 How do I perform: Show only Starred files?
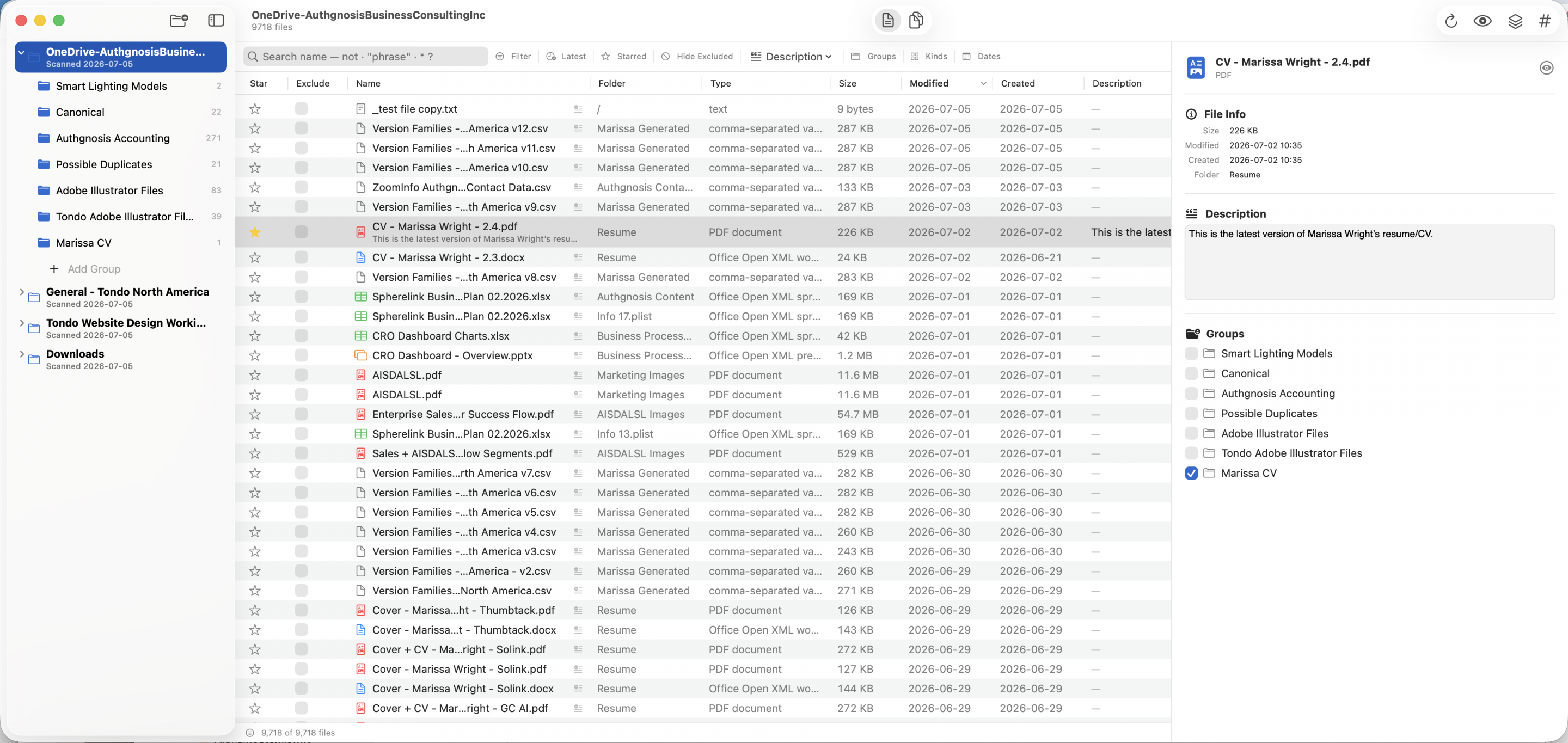coord(624,57)
